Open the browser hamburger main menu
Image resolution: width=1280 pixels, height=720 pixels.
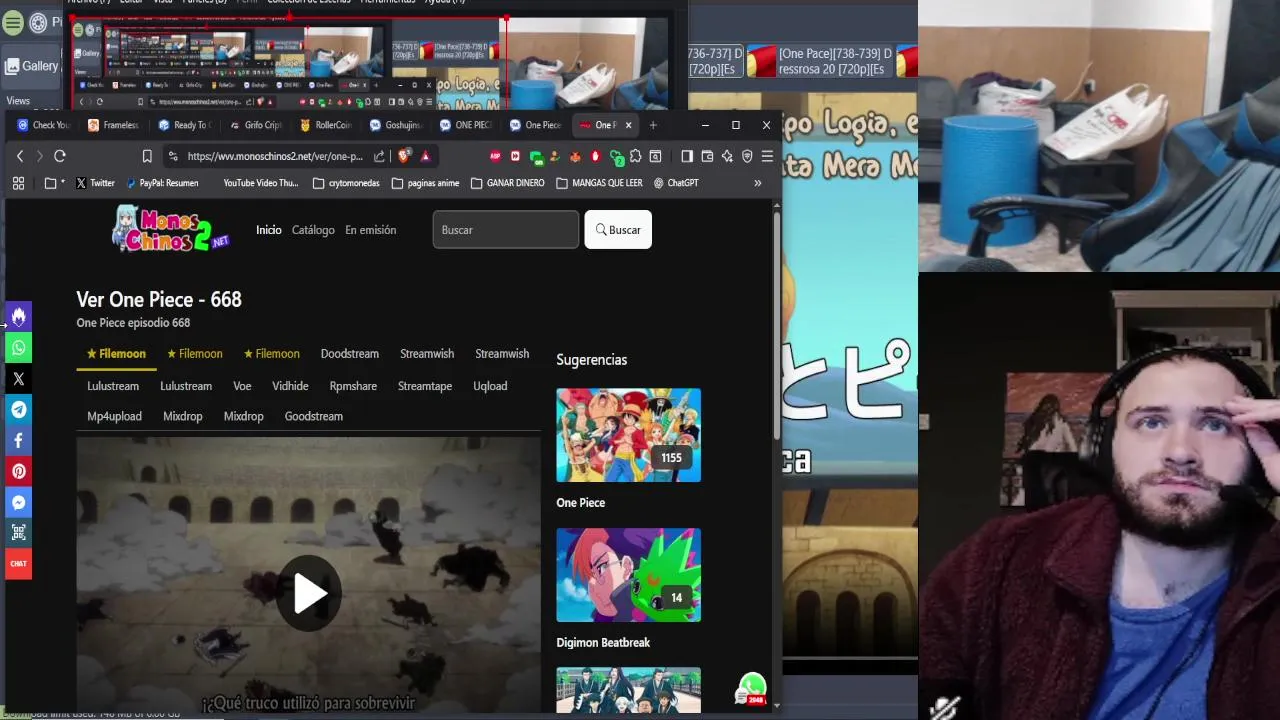(767, 156)
